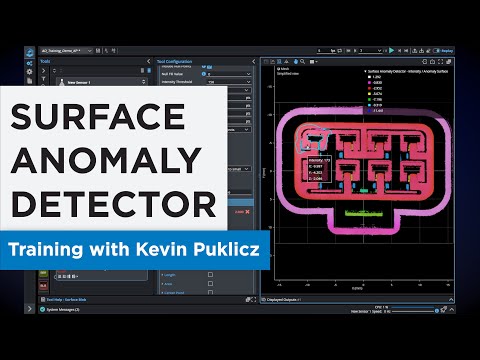Click the download replay data icon

[x=421, y=51]
